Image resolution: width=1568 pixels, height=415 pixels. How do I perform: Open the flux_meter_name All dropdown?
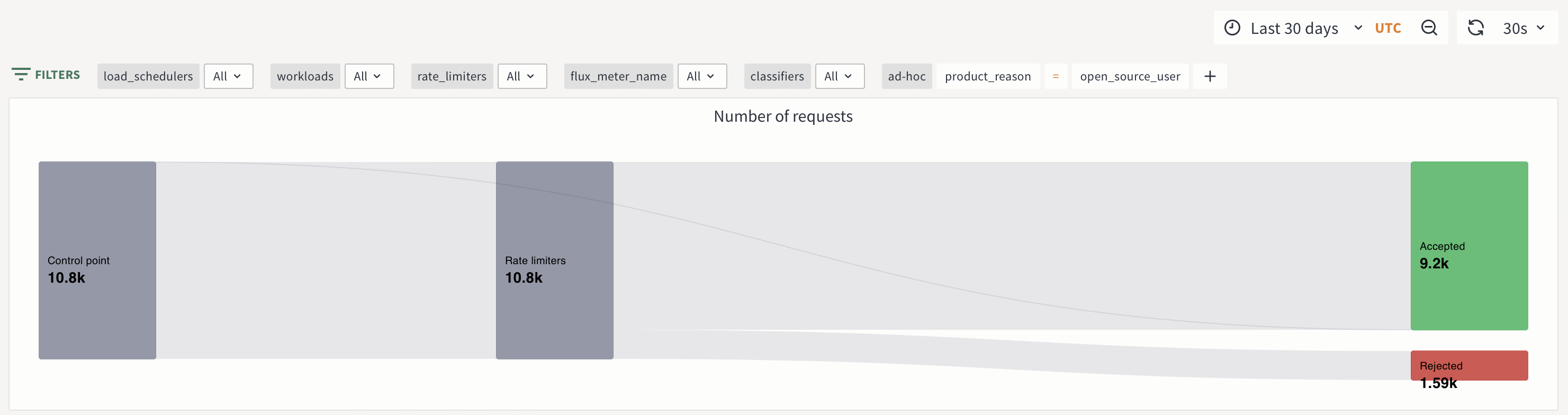click(x=702, y=76)
